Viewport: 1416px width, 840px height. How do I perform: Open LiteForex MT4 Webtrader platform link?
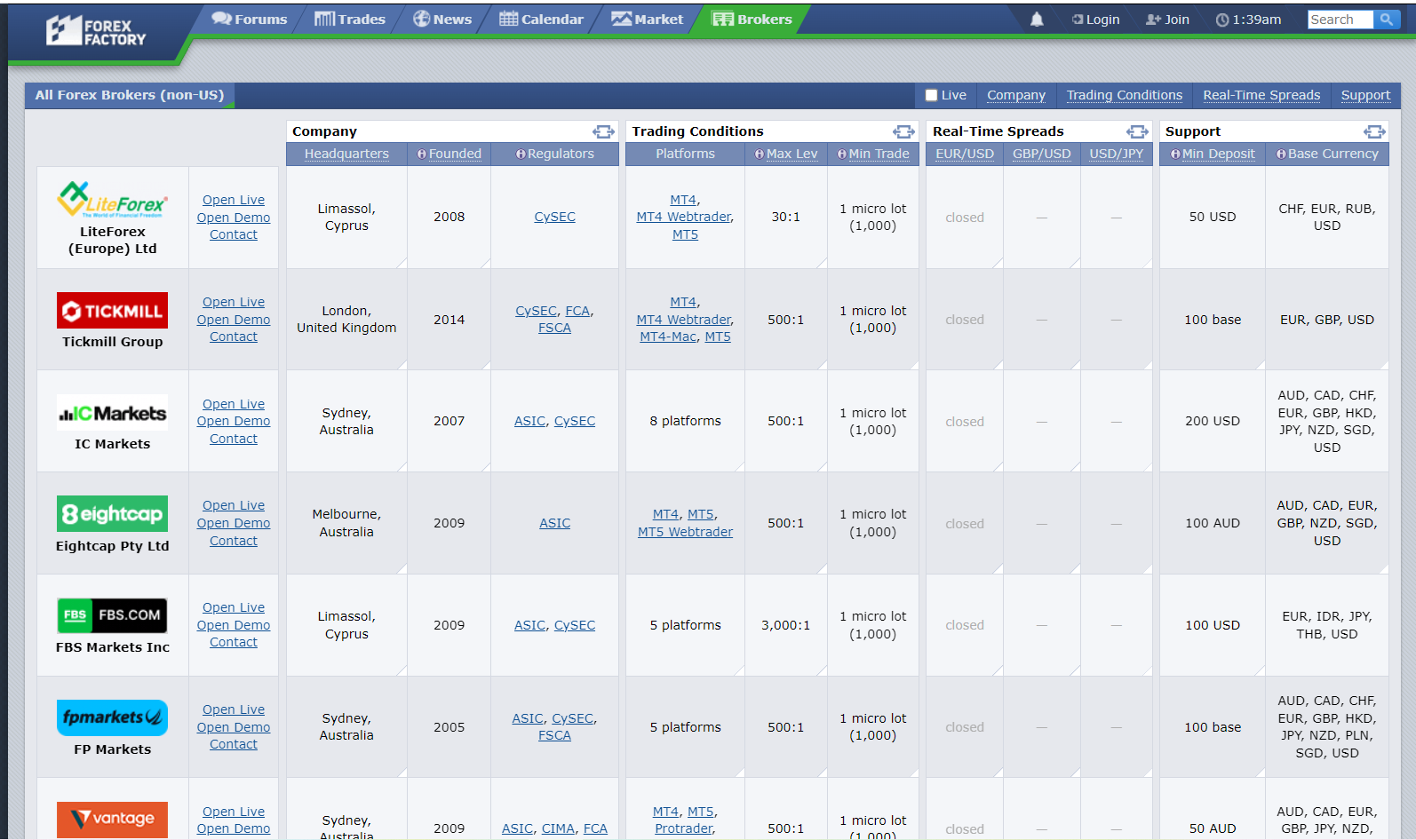[684, 217]
